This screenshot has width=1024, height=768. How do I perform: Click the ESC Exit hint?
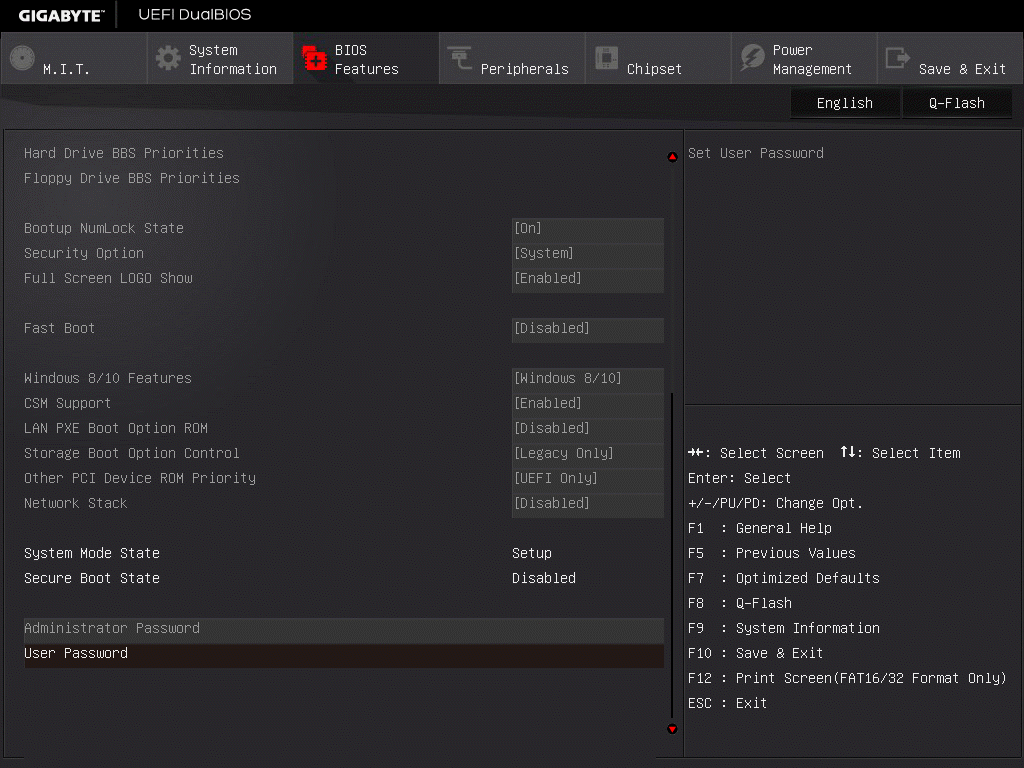tap(728, 703)
